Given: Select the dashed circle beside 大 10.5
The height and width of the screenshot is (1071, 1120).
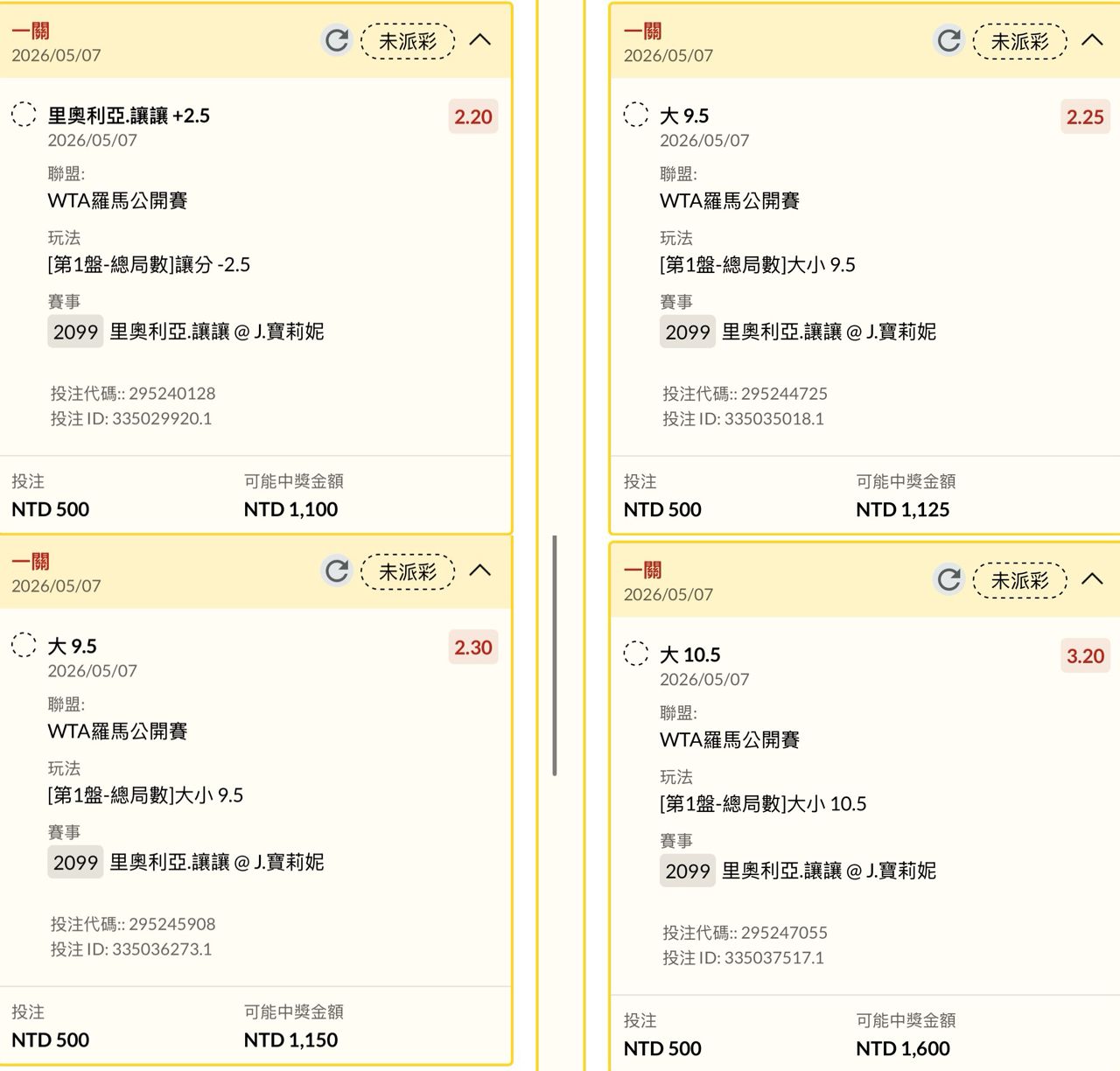Looking at the screenshot, I should (x=636, y=653).
